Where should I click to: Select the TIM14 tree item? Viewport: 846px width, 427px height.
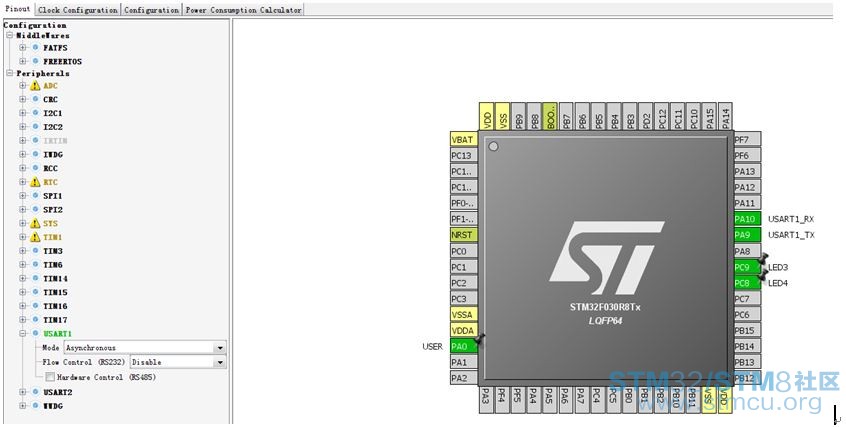click(x=55, y=279)
